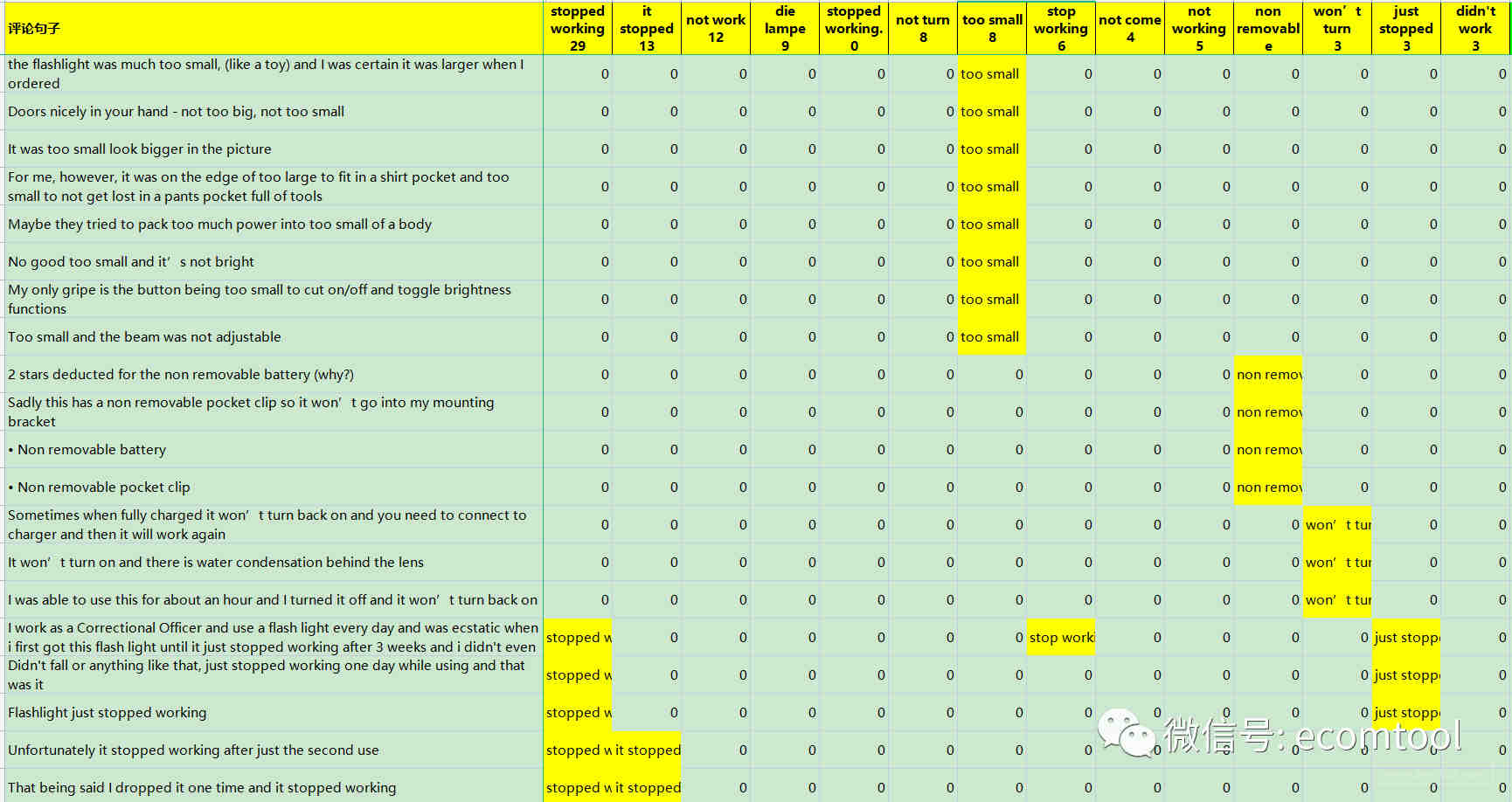
Task: Select the 'stopped working 29' column header
Action: [x=578, y=28]
